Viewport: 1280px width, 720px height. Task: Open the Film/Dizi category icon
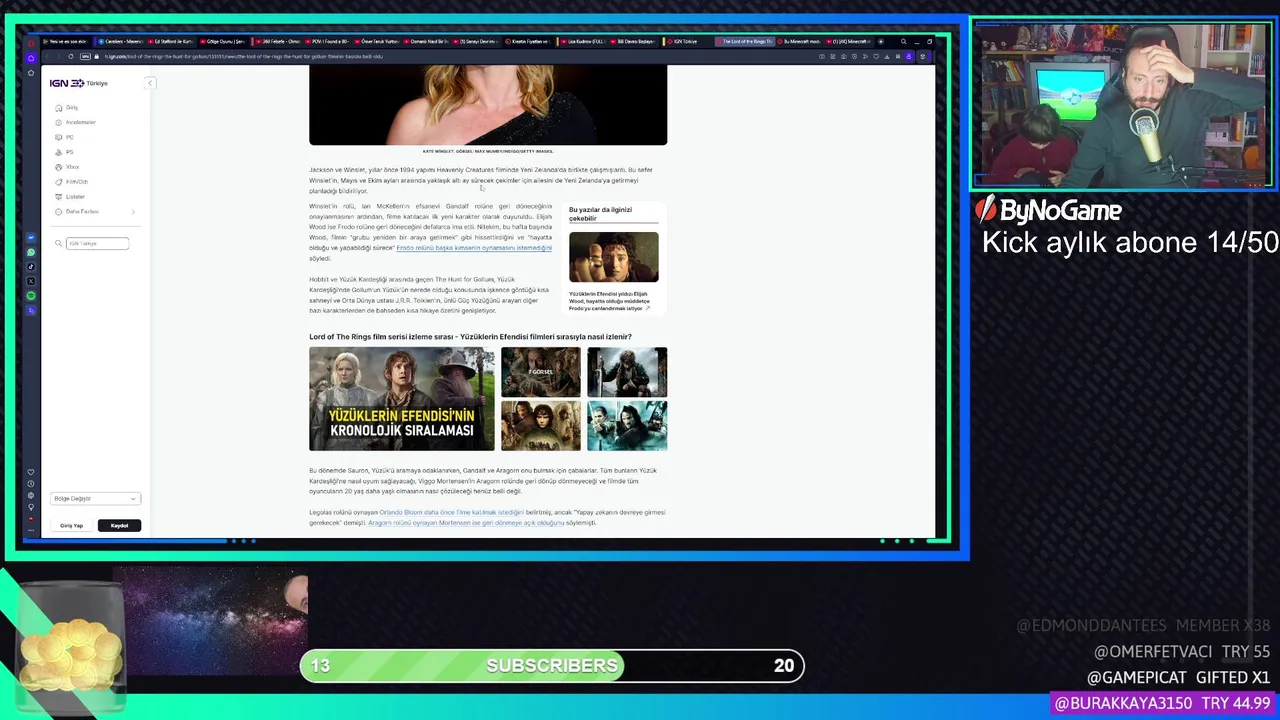(x=59, y=182)
